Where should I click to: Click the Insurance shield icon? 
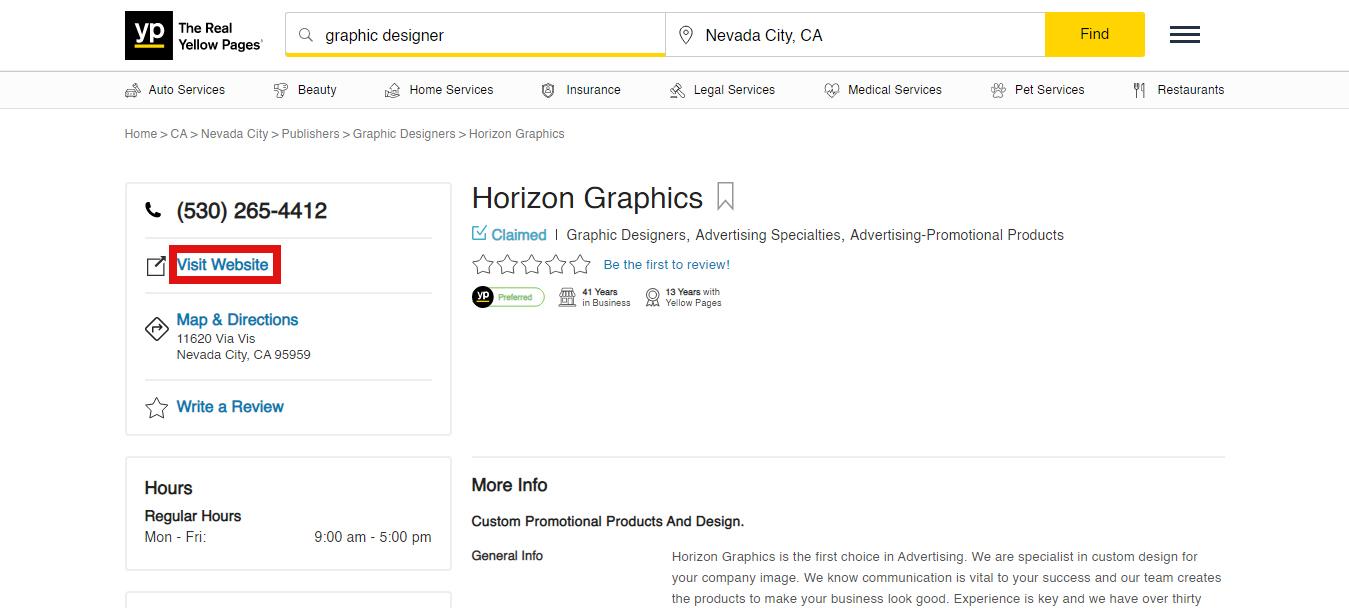click(x=548, y=90)
